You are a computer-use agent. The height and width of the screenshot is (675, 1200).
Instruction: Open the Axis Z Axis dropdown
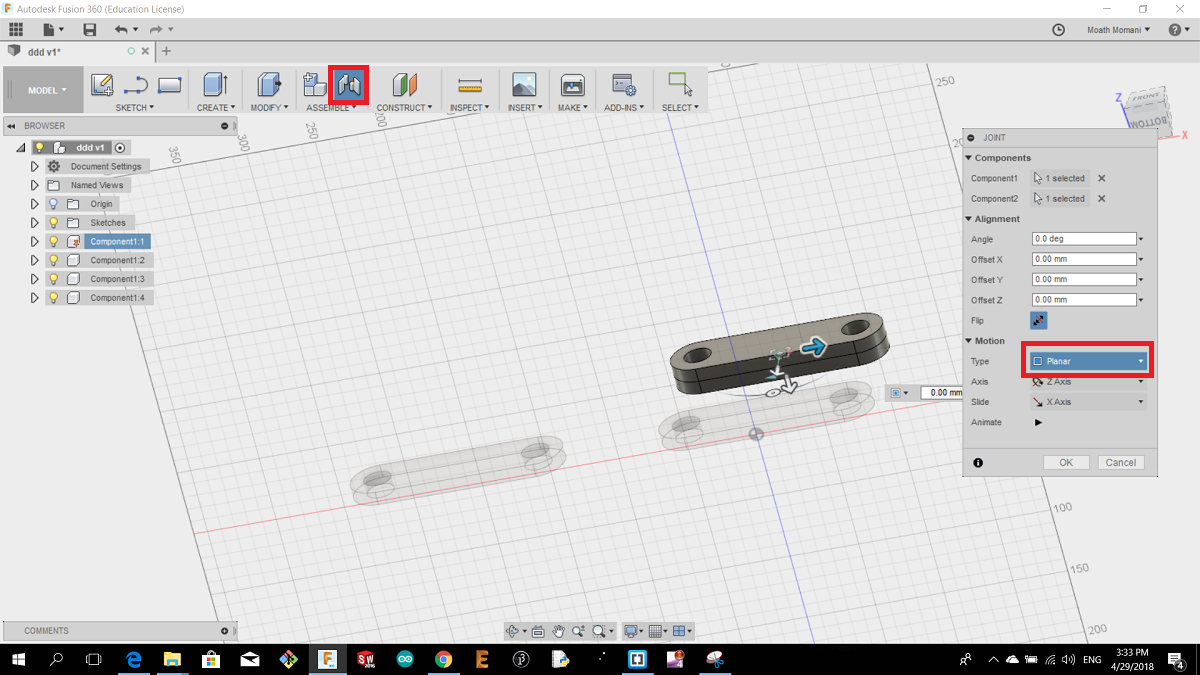(1088, 381)
